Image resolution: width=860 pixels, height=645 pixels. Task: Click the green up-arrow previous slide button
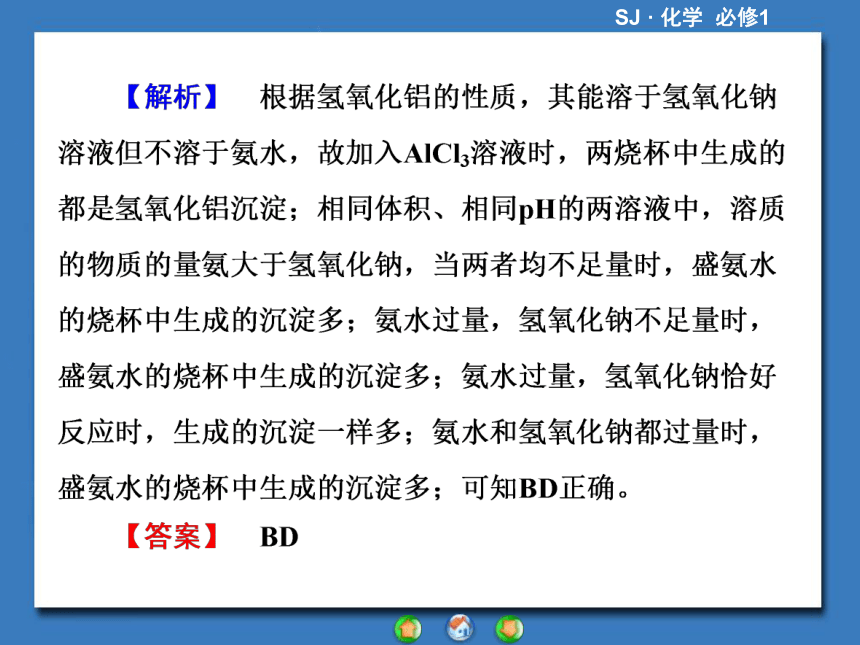click(408, 629)
